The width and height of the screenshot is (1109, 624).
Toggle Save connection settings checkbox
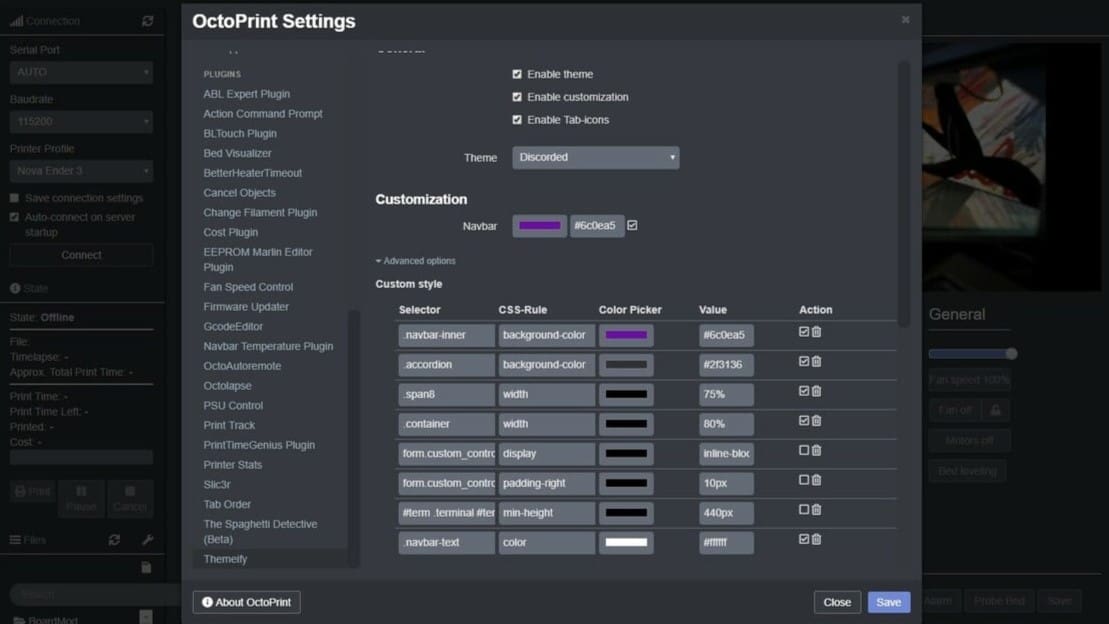[x=14, y=198]
